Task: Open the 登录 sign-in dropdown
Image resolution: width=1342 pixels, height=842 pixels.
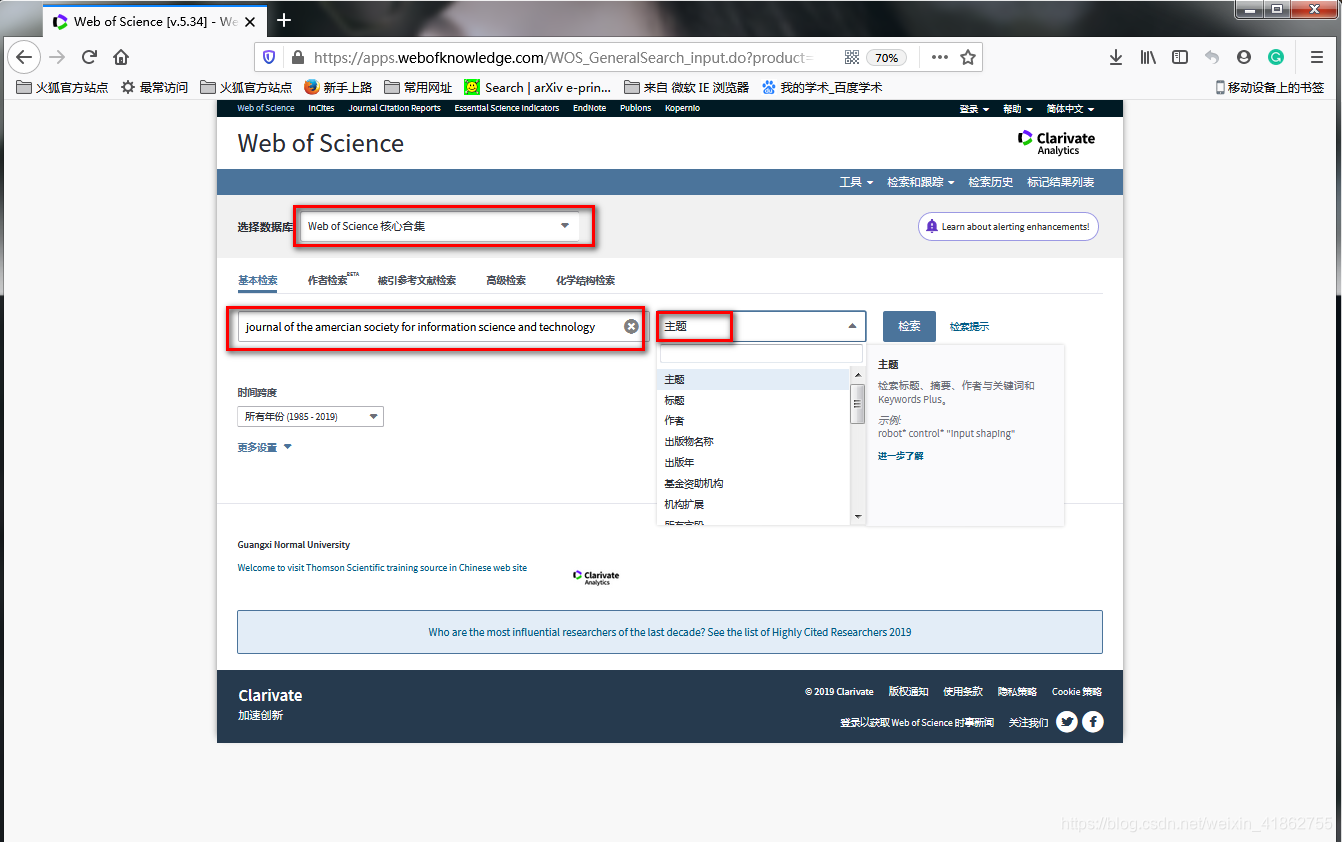Action: coord(974,109)
